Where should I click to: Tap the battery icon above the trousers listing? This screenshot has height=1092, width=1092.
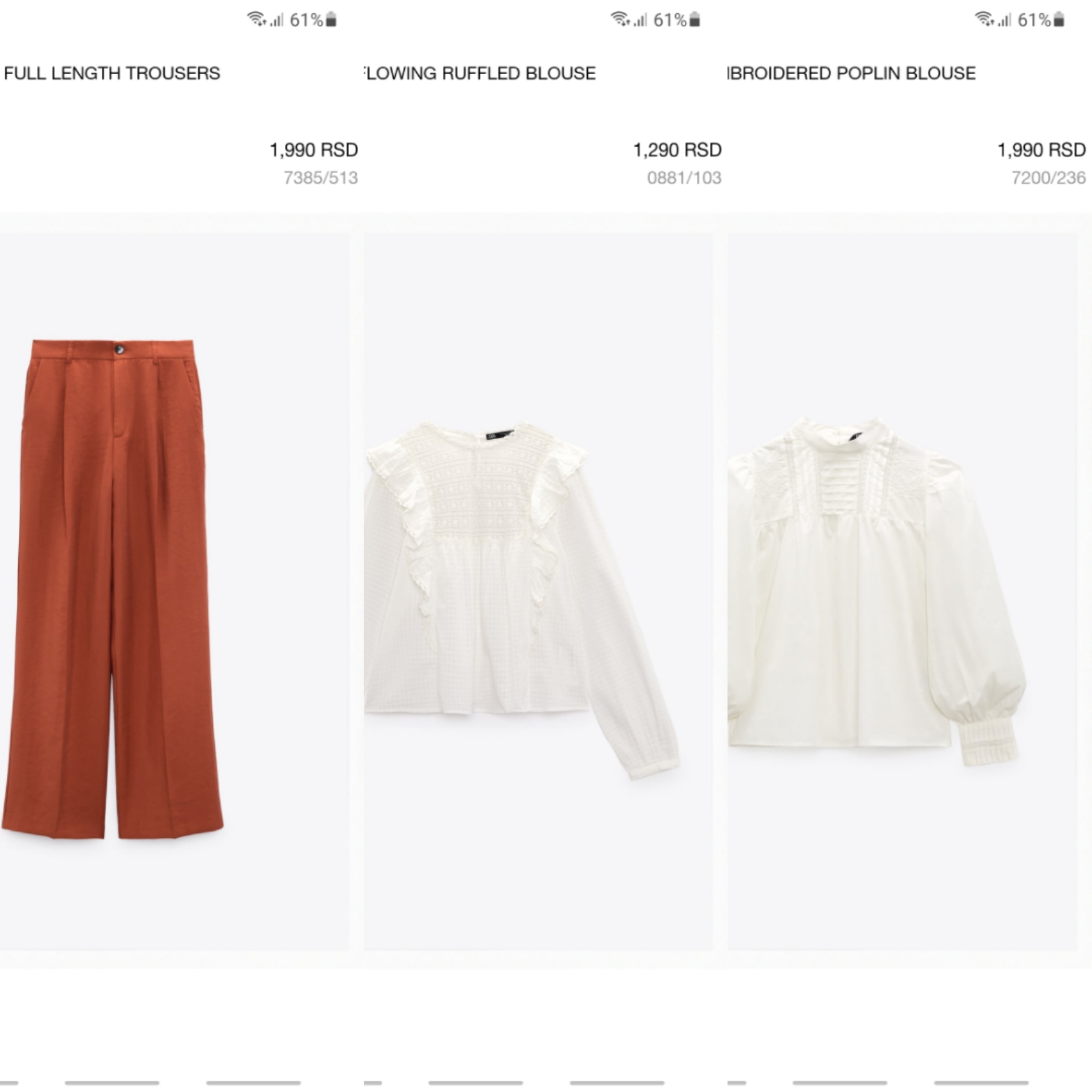[331, 20]
